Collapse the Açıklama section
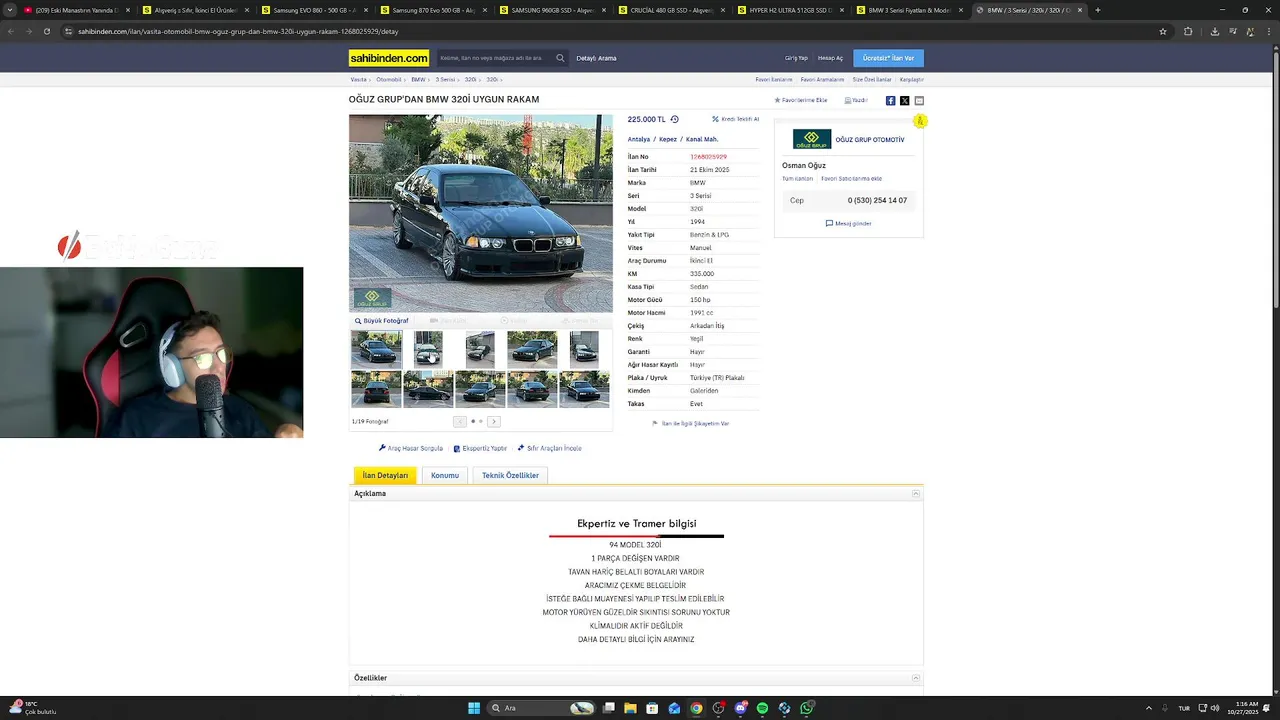 pos(915,493)
